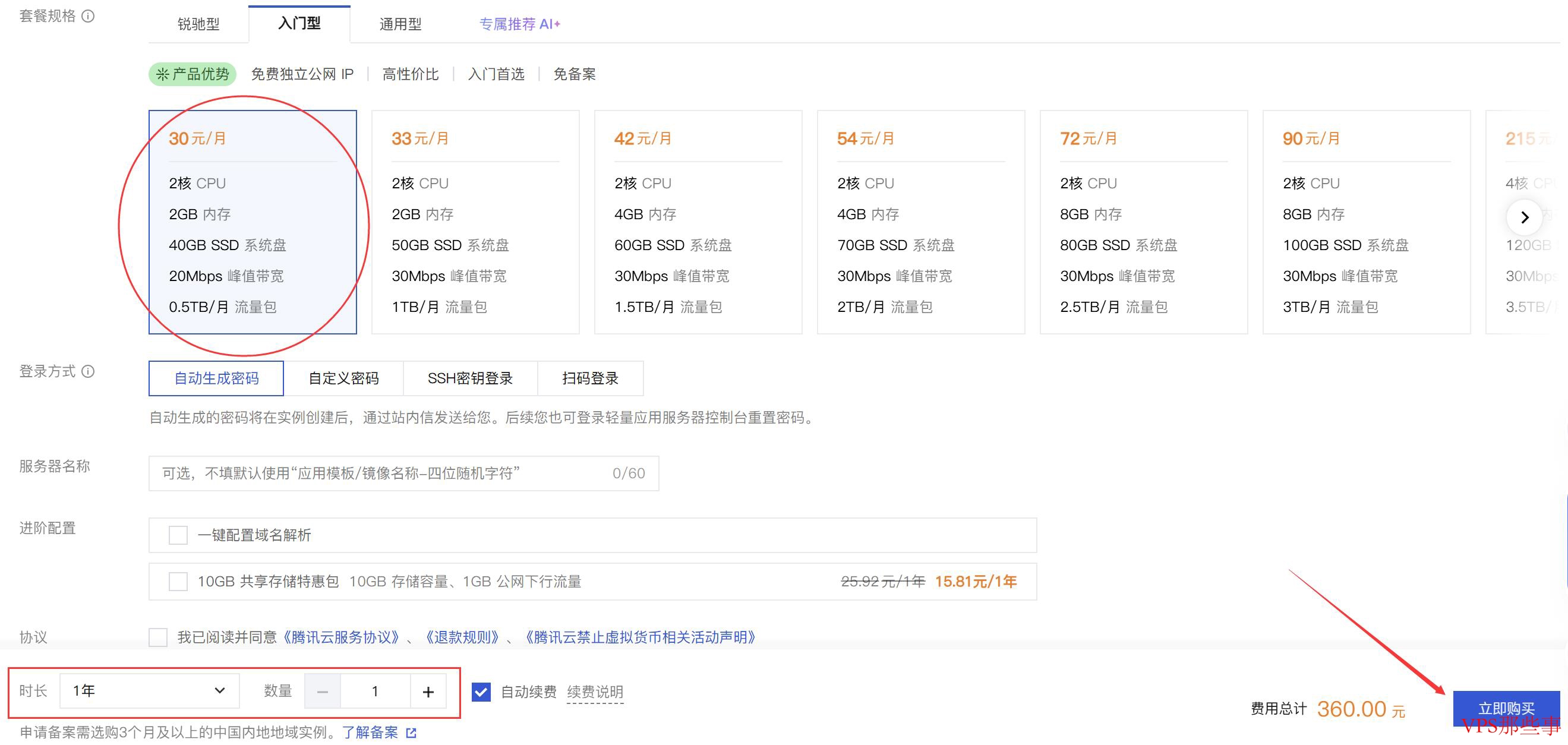Tick the 我已阅读并同意 agreement checkbox

pyautogui.click(x=158, y=637)
